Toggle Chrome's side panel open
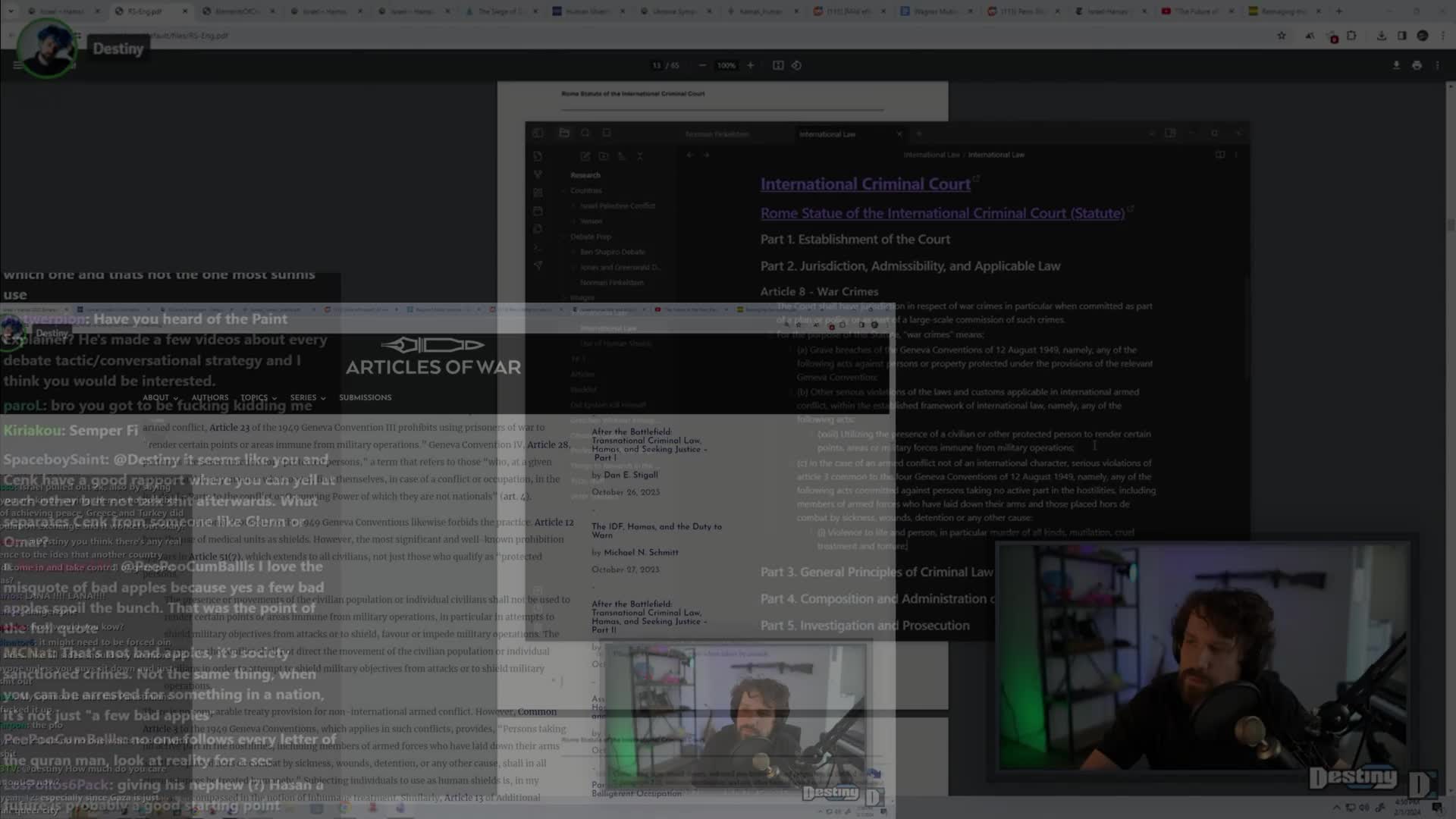 point(1401,36)
